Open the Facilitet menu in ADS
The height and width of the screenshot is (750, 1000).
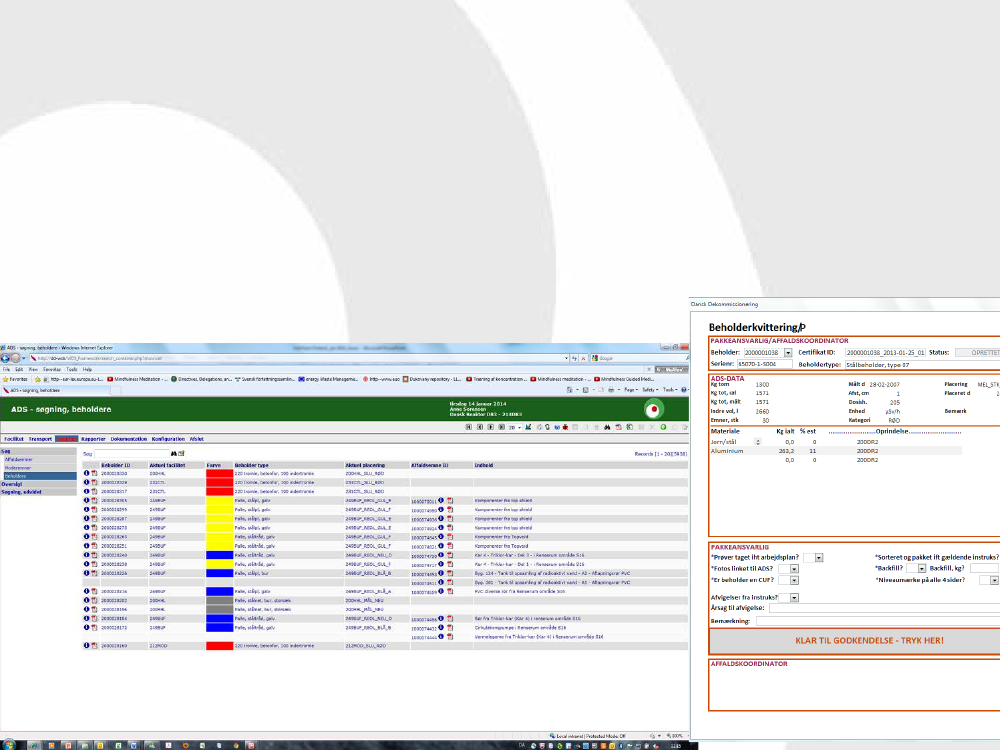tap(14, 439)
